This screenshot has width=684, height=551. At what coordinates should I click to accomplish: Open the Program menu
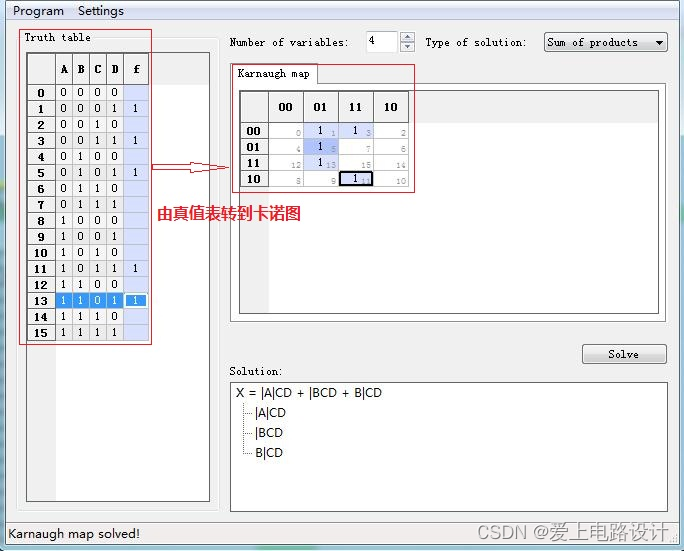[x=38, y=11]
